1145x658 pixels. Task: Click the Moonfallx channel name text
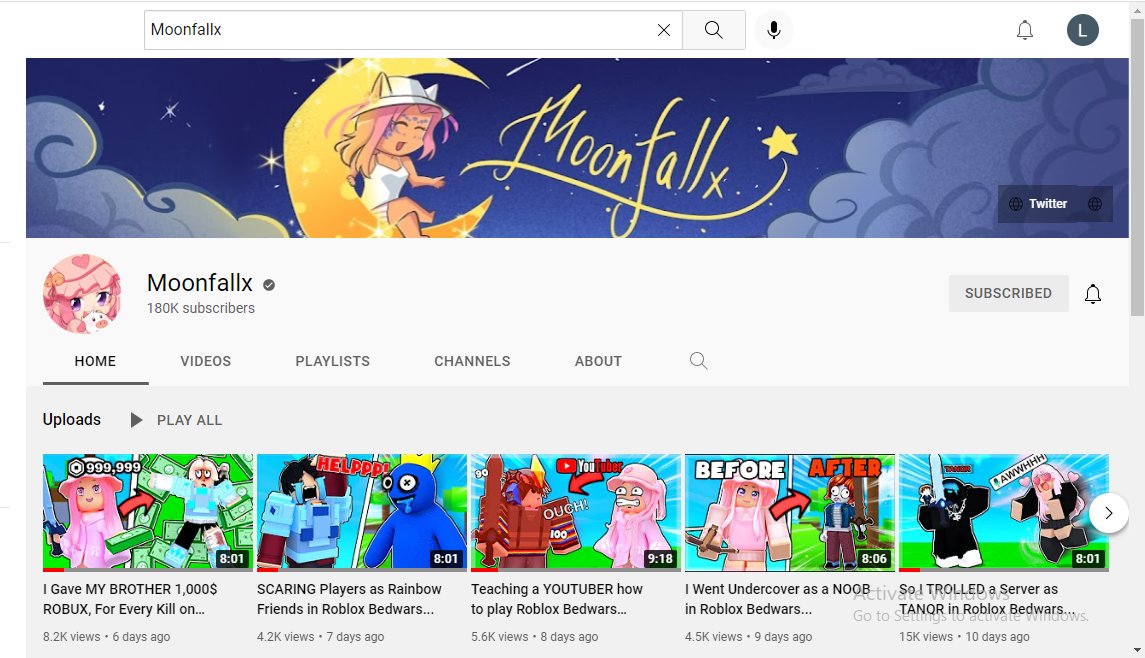(x=199, y=283)
